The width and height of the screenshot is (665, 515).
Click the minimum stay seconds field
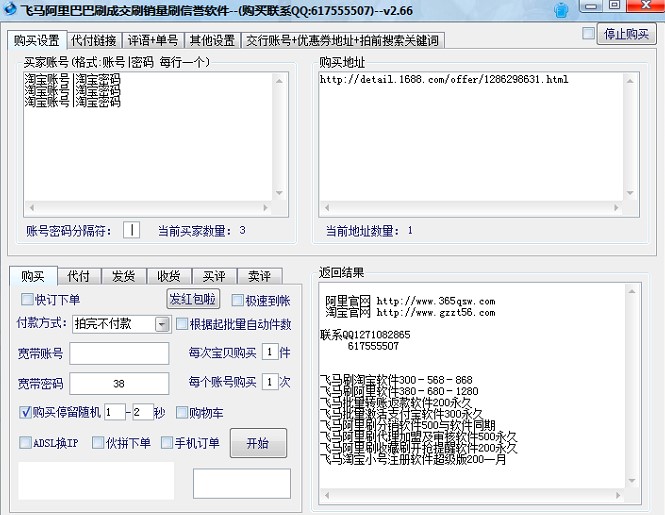(x=115, y=412)
